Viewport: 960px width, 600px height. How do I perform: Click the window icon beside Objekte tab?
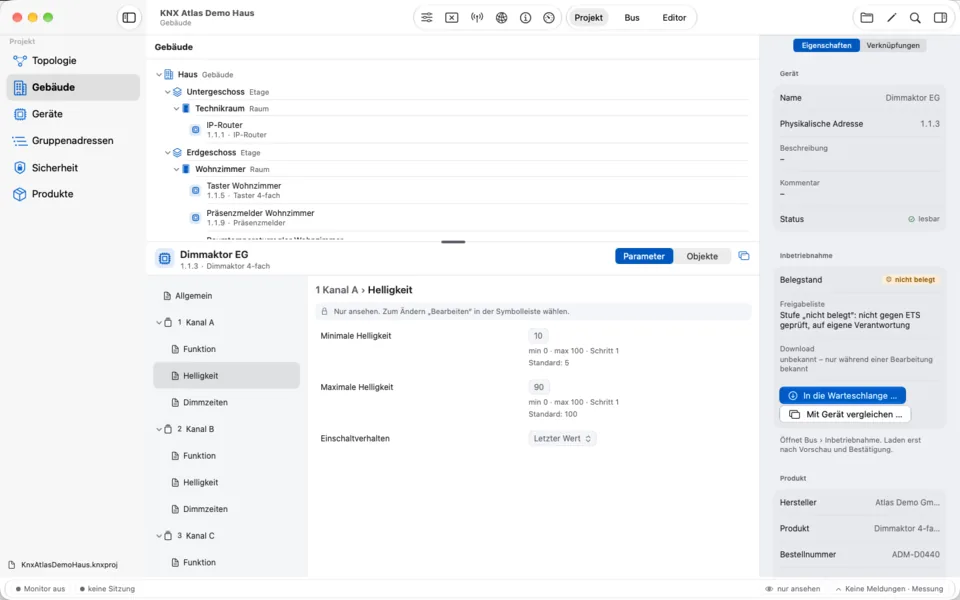tap(744, 256)
